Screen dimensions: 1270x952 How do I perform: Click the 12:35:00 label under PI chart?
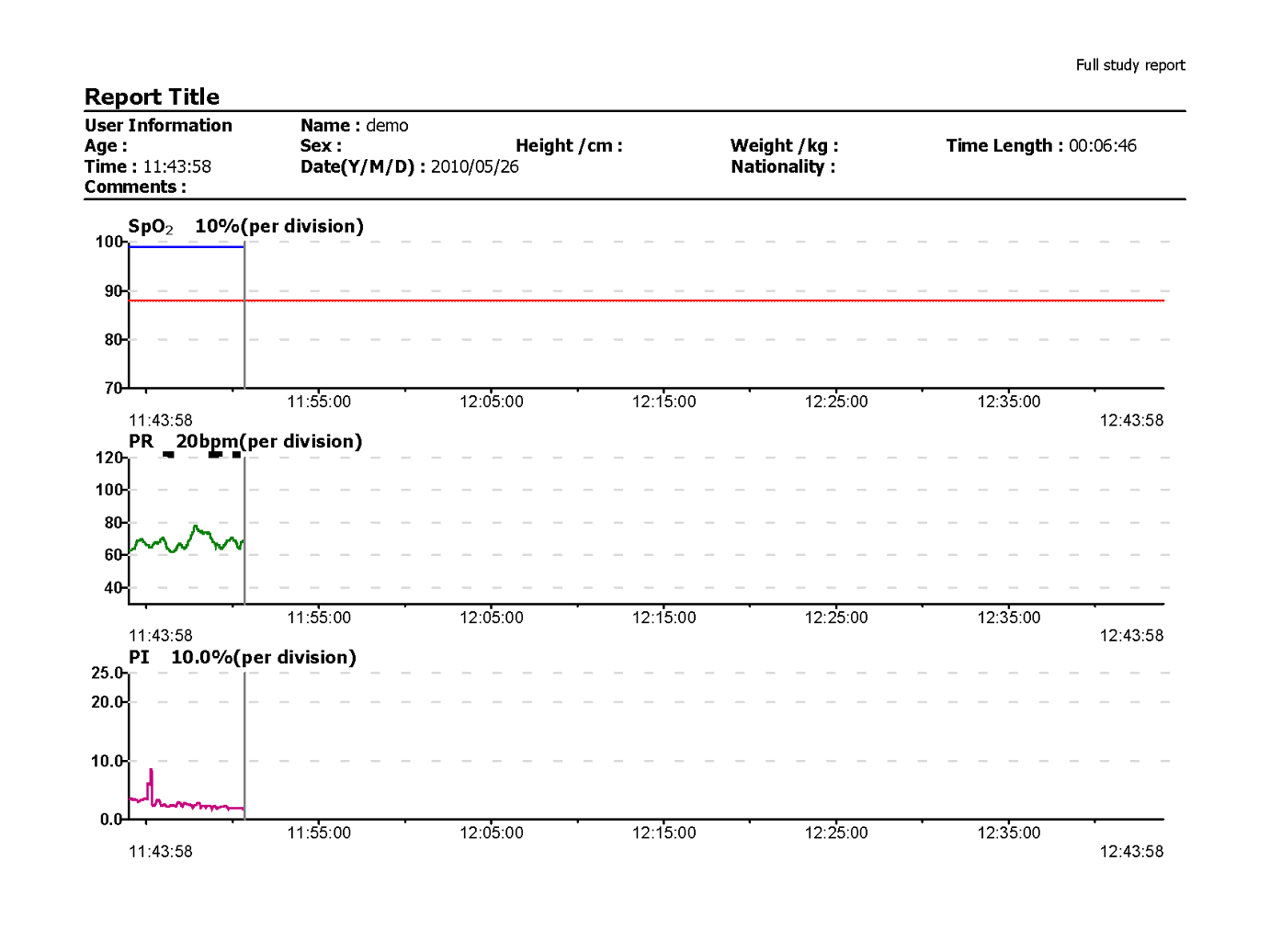point(1008,833)
